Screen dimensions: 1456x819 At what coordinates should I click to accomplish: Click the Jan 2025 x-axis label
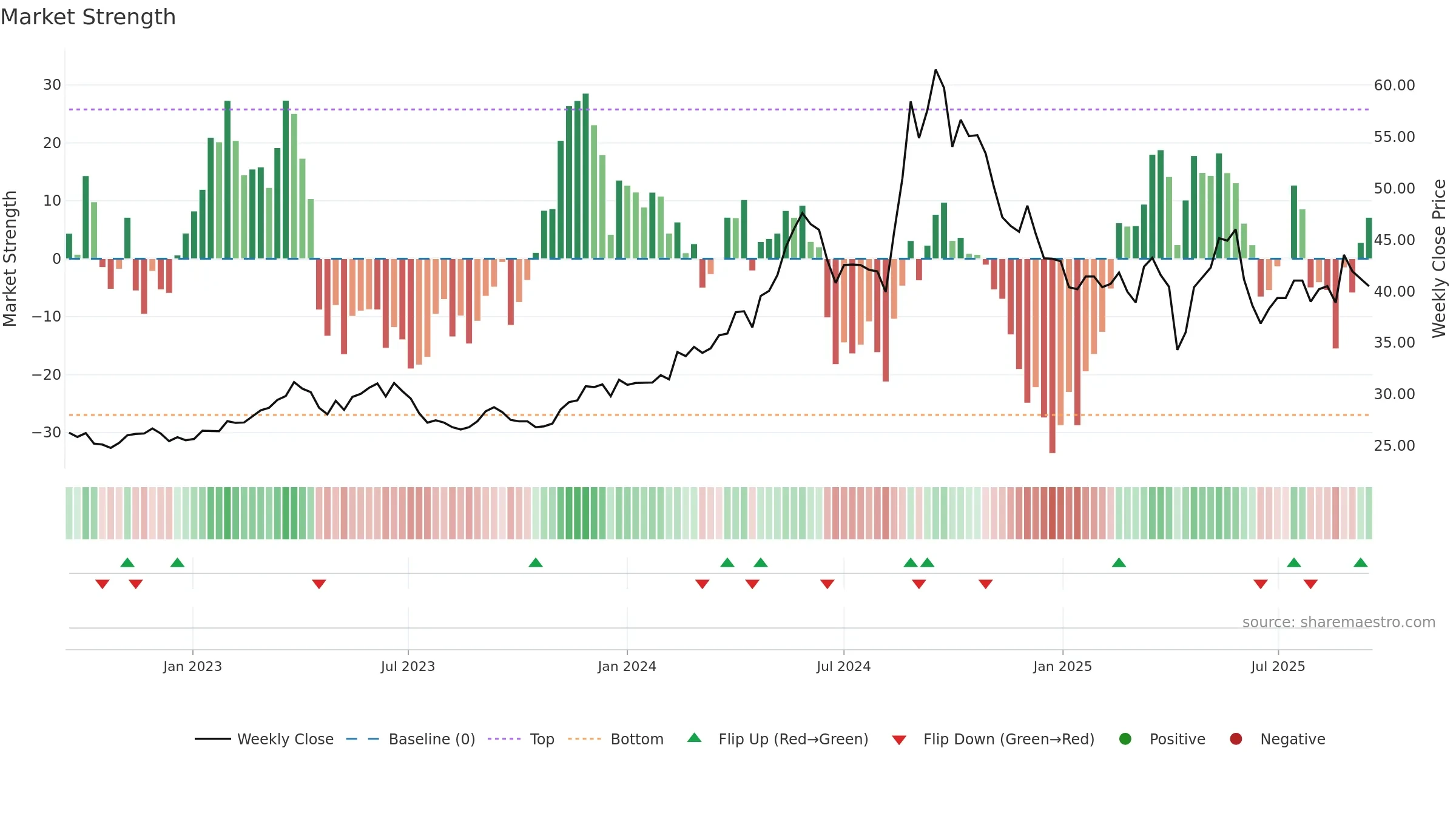click(1062, 666)
